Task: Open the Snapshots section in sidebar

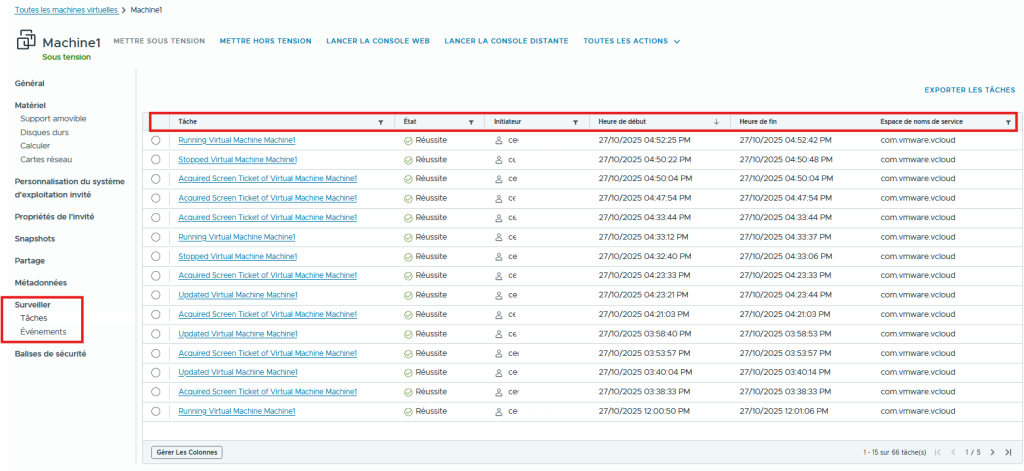Action: [x=34, y=239]
